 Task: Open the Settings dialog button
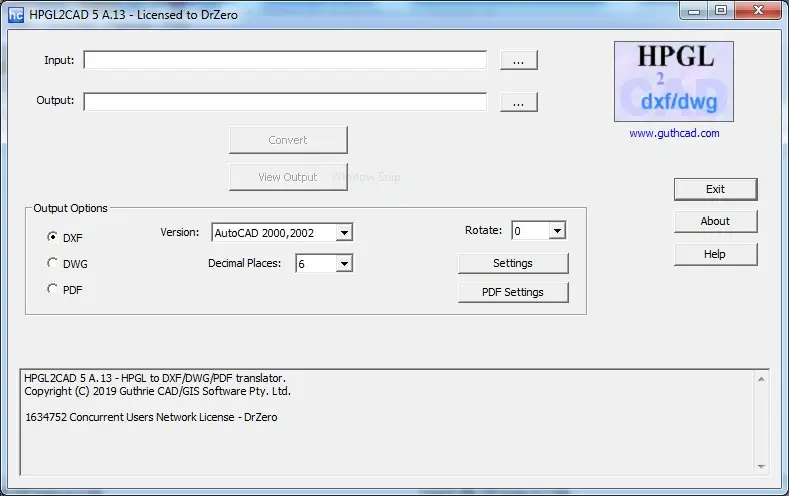(513, 264)
